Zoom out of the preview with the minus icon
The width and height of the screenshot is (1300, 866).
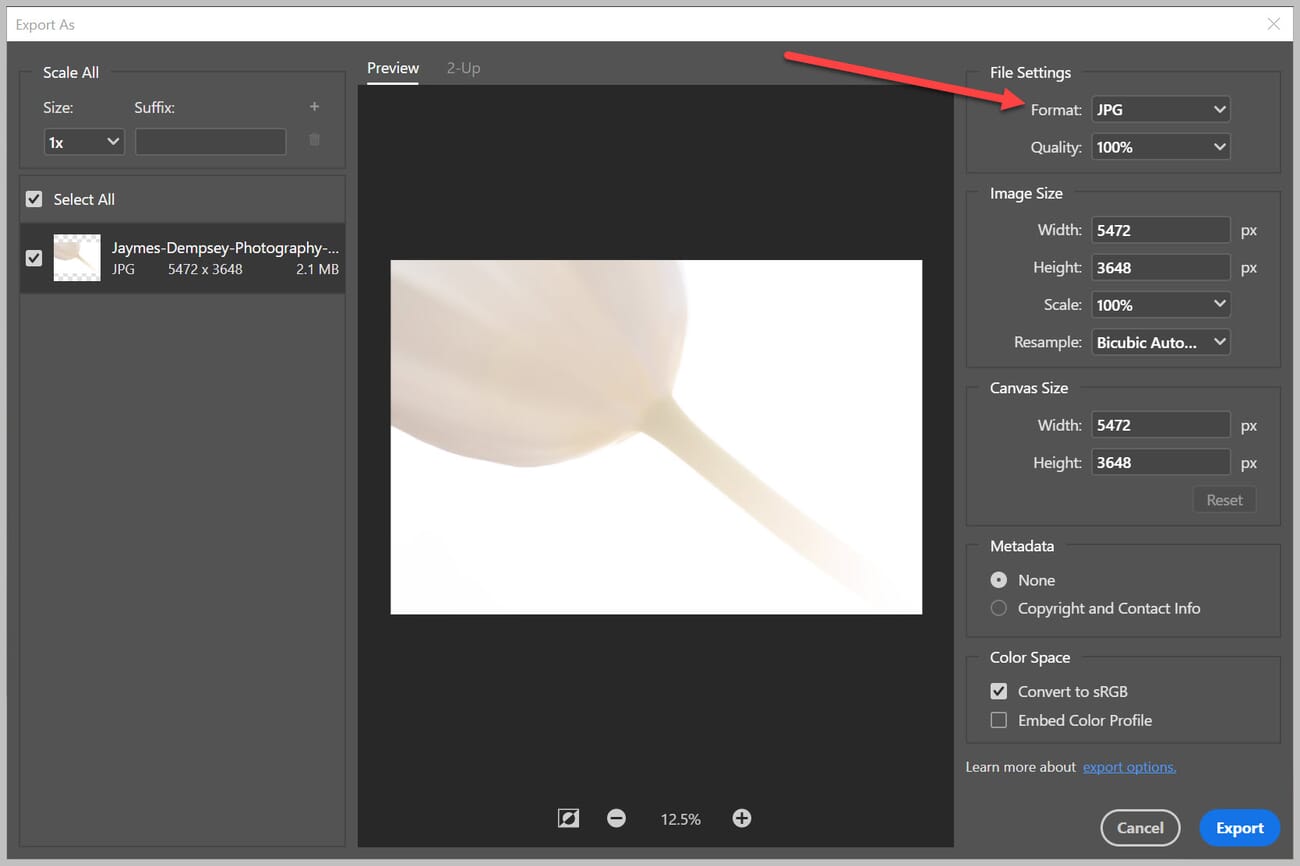coord(616,818)
